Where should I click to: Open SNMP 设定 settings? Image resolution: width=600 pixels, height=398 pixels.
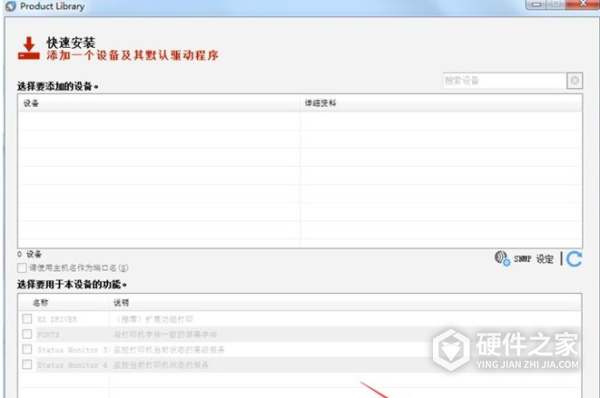(x=524, y=259)
